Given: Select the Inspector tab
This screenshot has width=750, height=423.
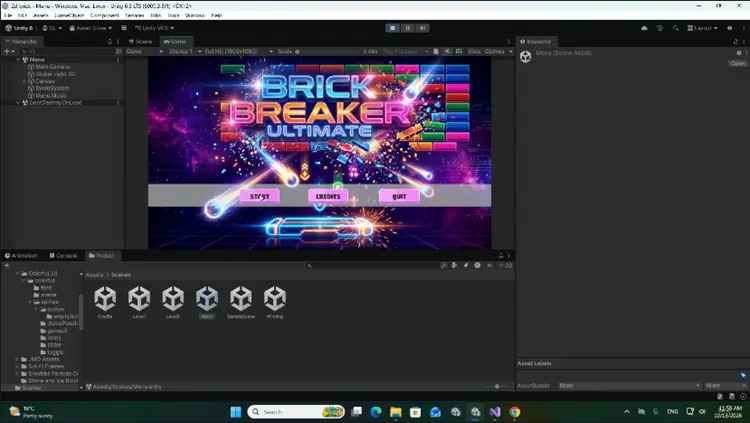Looking at the screenshot, I should click(536, 42).
